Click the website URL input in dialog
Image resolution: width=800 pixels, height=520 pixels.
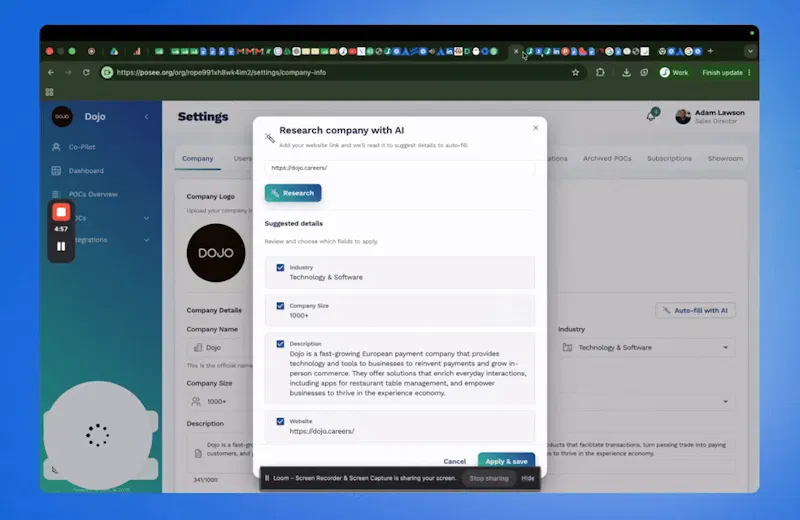coord(400,167)
